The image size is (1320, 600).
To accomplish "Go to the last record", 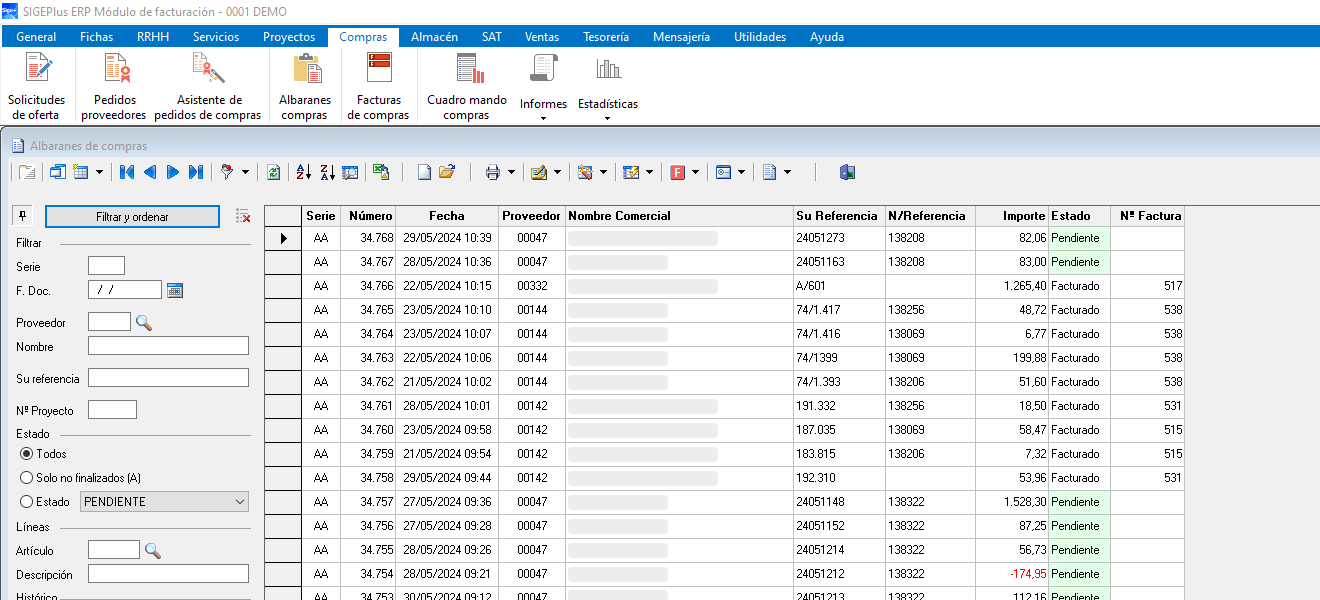I will click(x=195, y=172).
